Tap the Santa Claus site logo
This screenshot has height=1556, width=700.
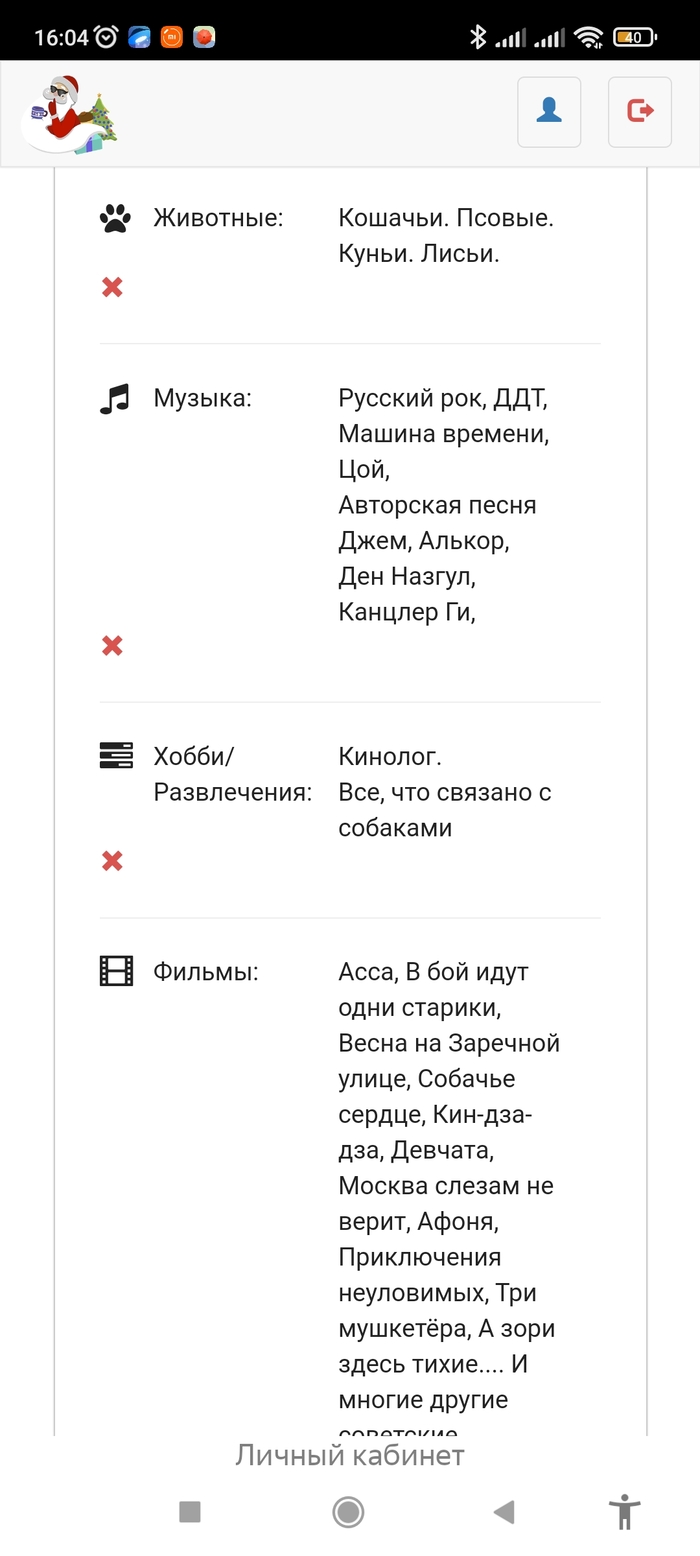[70, 114]
